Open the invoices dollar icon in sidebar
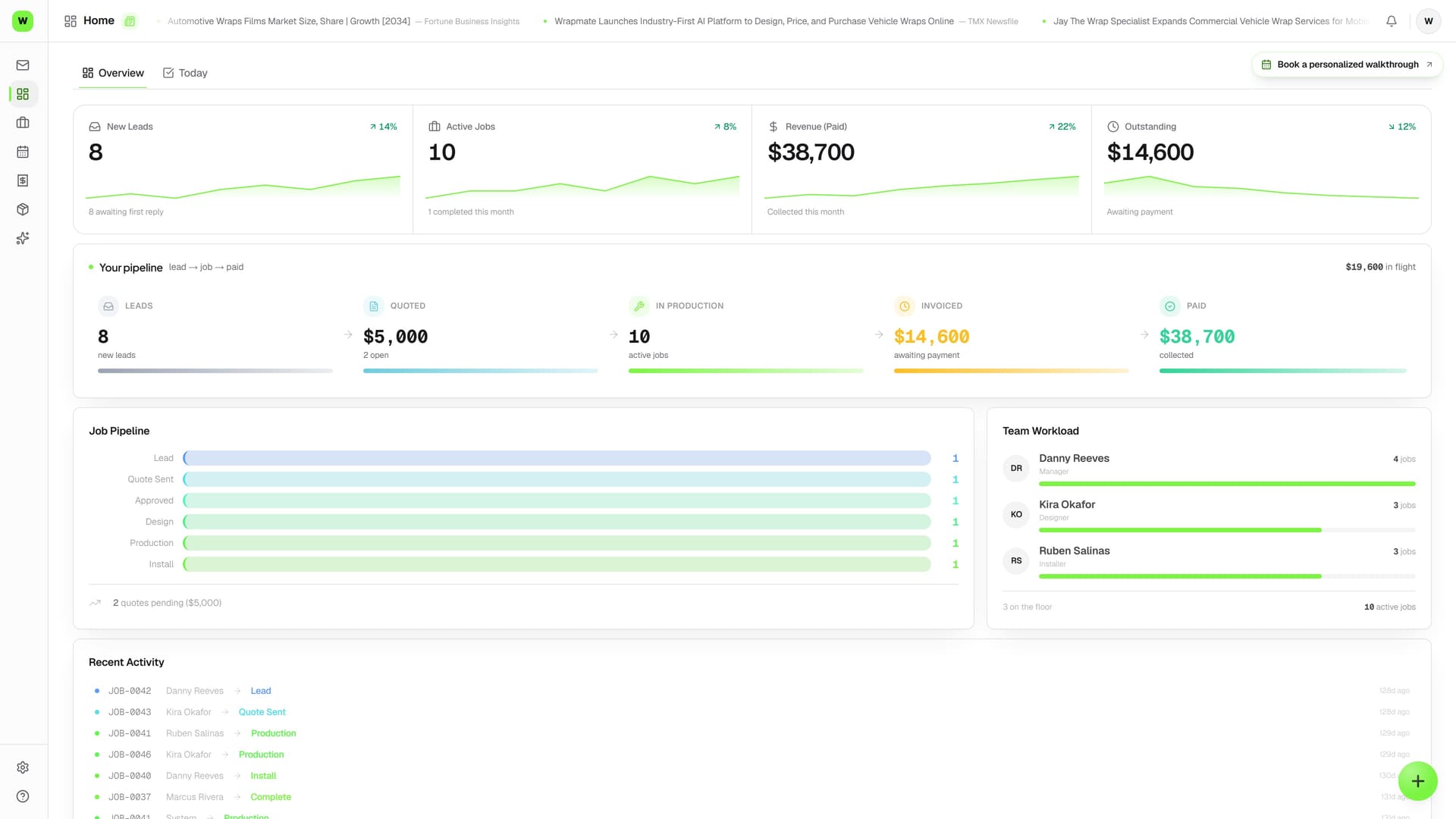The width and height of the screenshot is (1456, 819). tap(23, 180)
